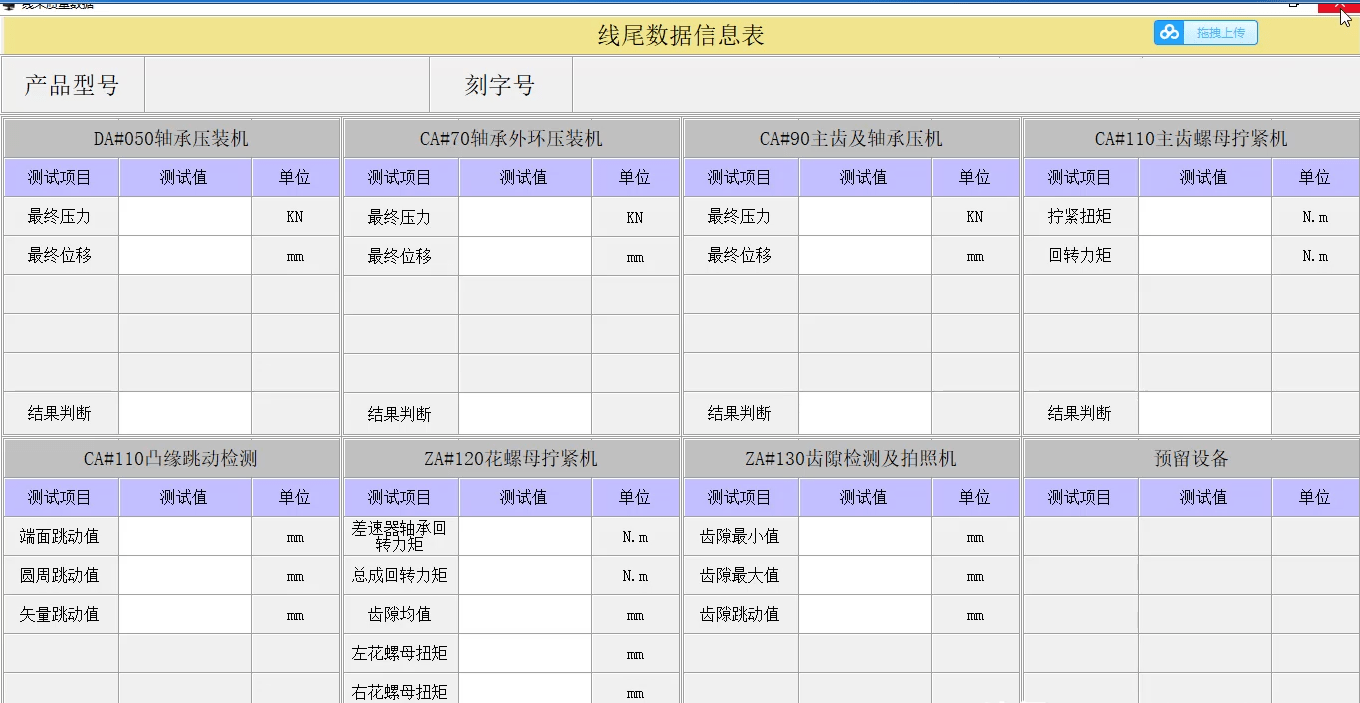
Task: Click the 齿隙最小值 value field
Action: pyautogui.click(x=865, y=536)
